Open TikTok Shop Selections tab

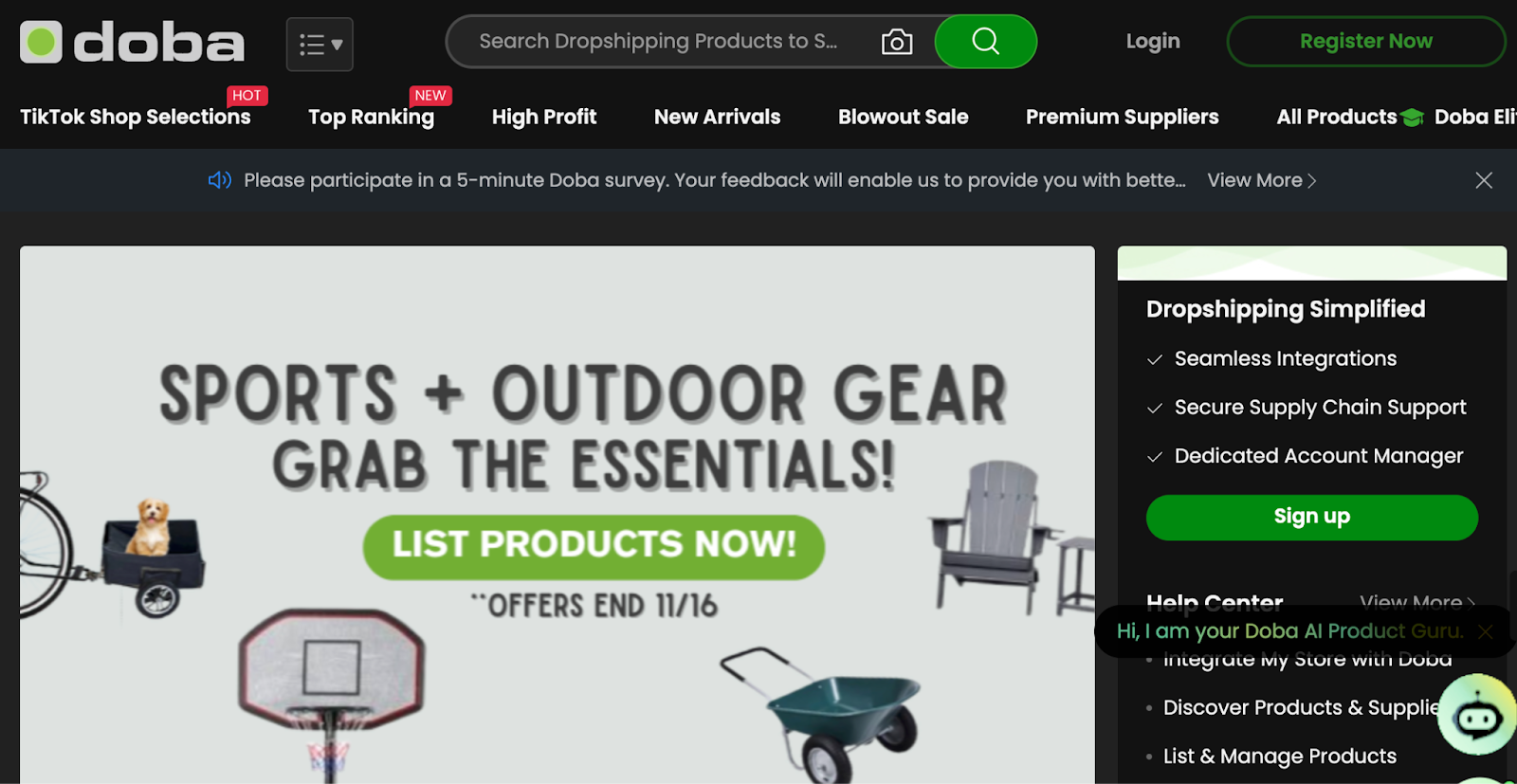point(136,117)
